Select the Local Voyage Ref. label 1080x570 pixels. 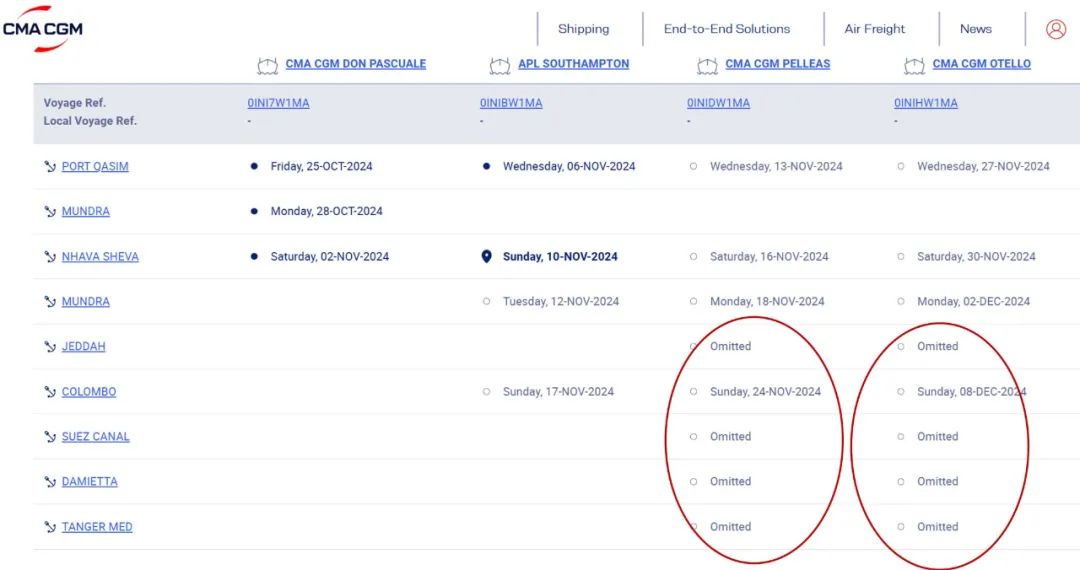[x=90, y=121]
